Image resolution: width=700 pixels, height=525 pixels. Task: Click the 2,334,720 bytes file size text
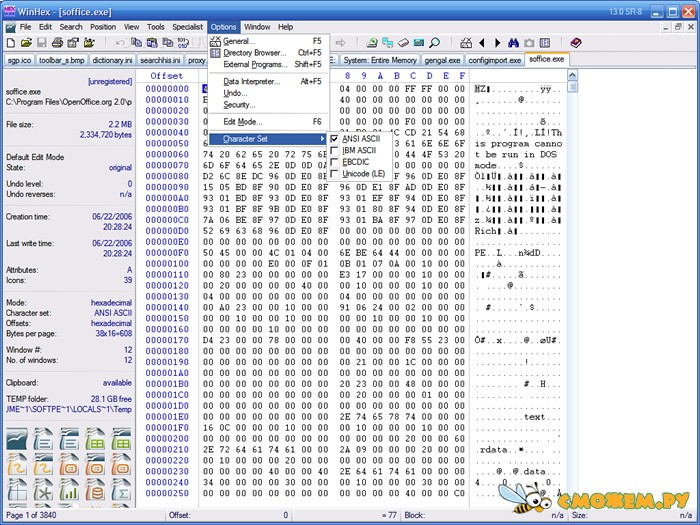pos(106,135)
